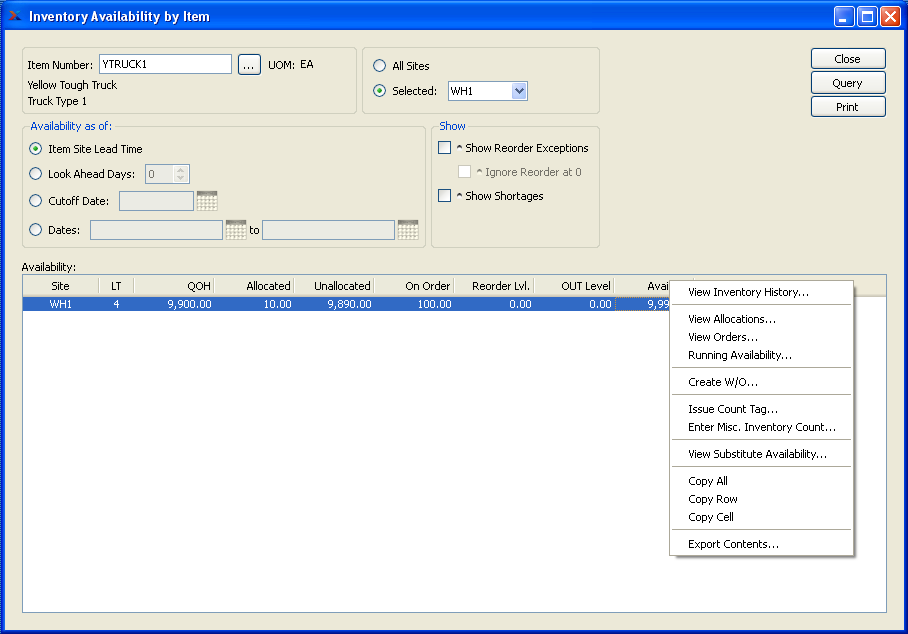
Task: Click the Cutoff Date calendar icon
Action: (207, 201)
